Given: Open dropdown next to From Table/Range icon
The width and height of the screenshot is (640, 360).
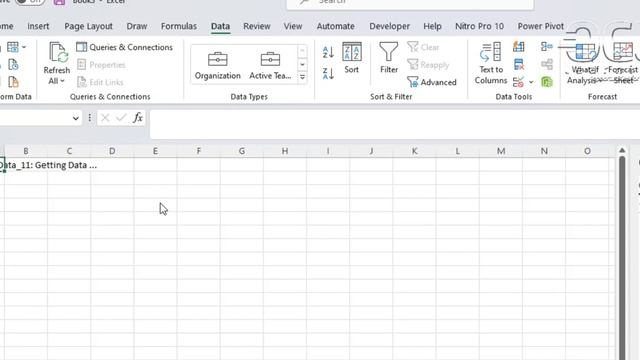Looking at the screenshot, I should (24, 47).
